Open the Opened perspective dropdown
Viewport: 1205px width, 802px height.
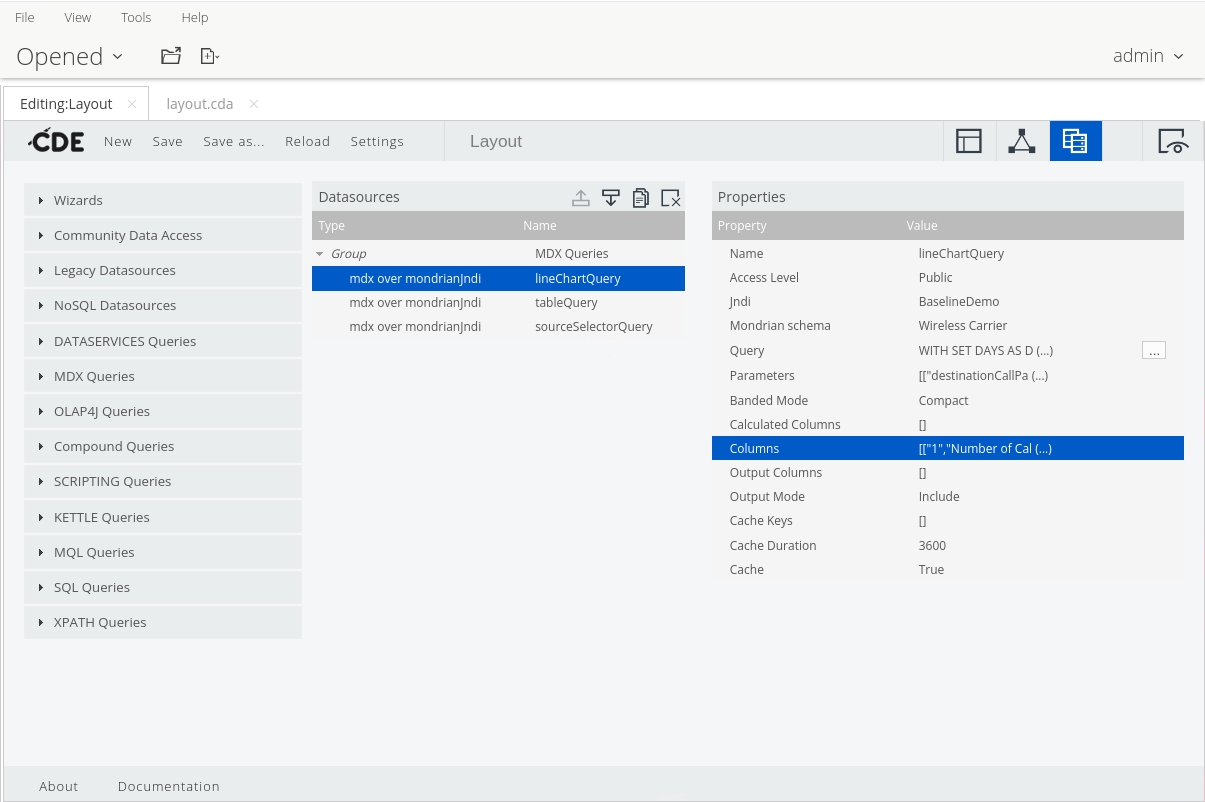70,56
